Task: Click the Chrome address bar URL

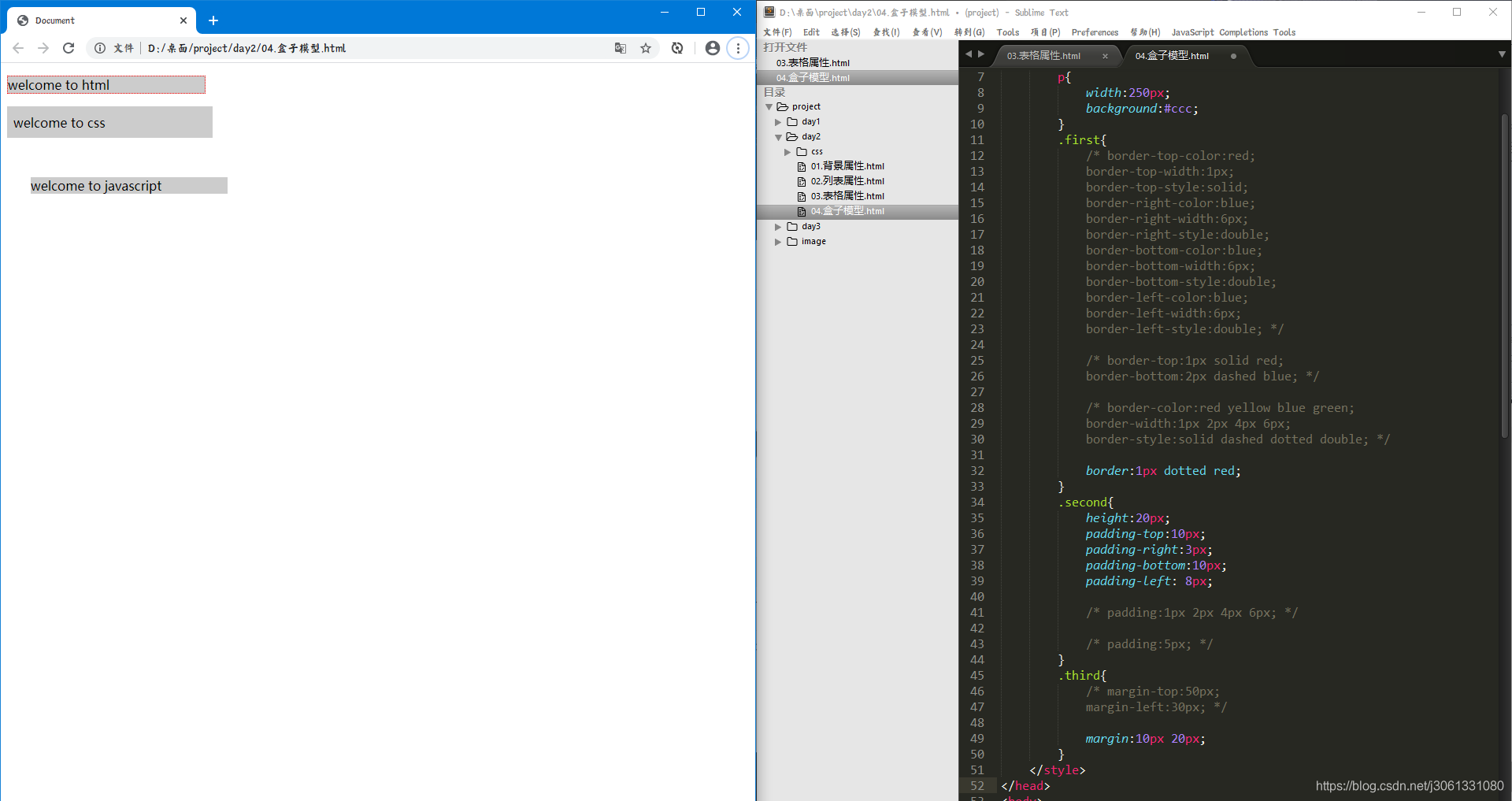Action: [x=246, y=48]
